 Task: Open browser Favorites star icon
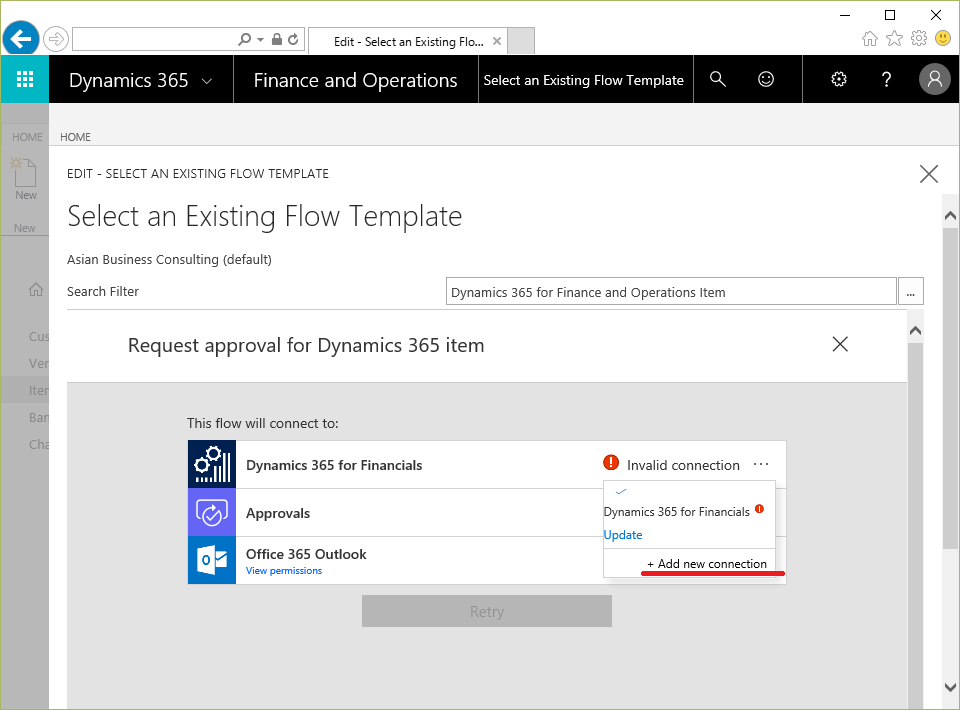tap(894, 39)
